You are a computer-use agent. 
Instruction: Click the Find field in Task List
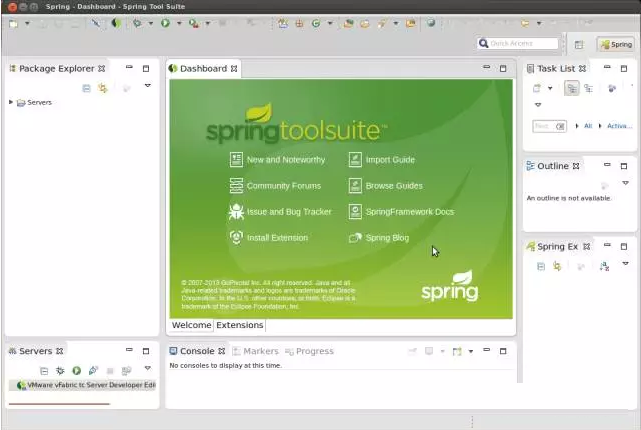[x=549, y=126]
